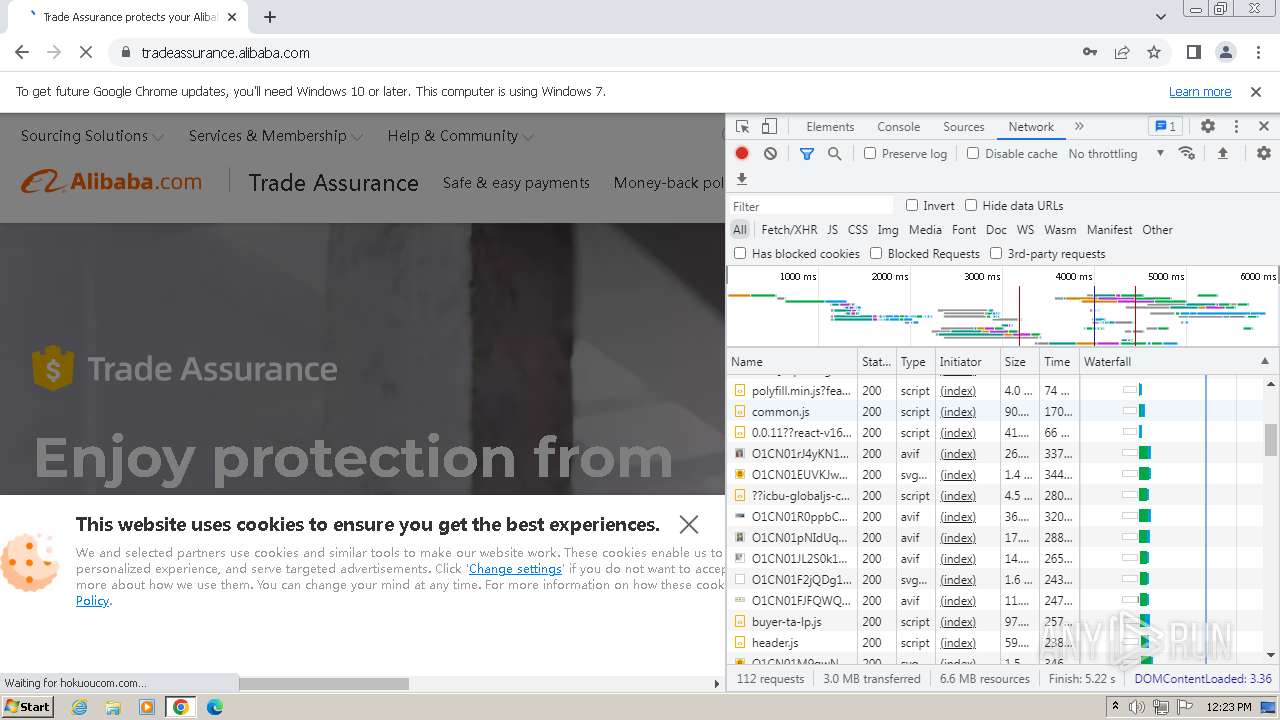
Task: Click the Alibaba.com logo
Action: click(x=112, y=182)
